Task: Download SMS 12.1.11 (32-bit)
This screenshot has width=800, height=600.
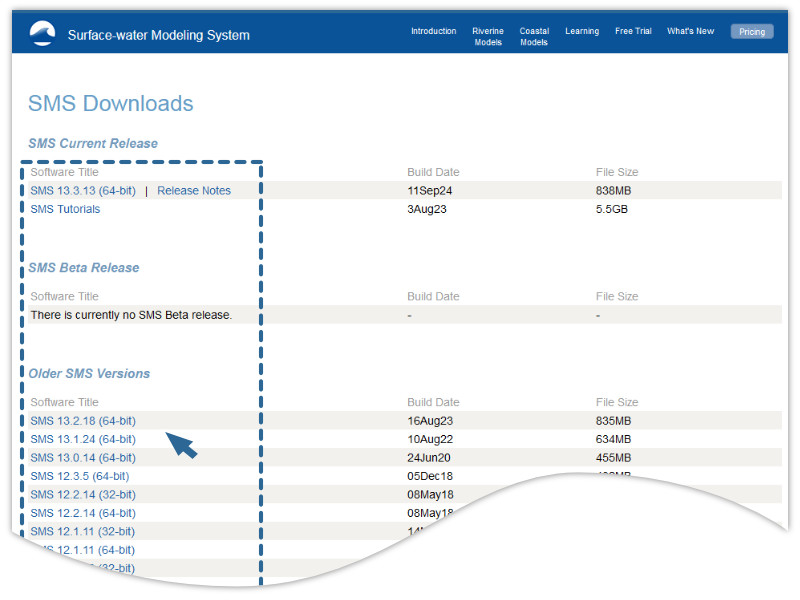Action: tap(83, 532)
